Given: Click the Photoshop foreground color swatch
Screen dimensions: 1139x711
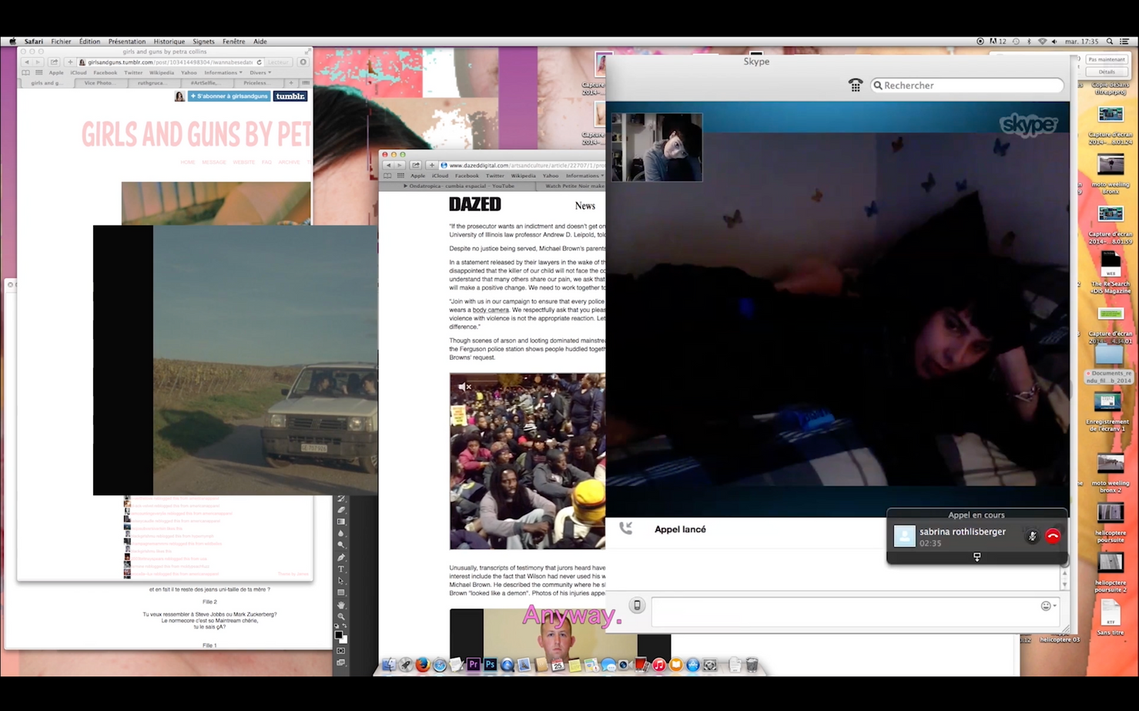Looking at the screenshot, I should [338, 635].
